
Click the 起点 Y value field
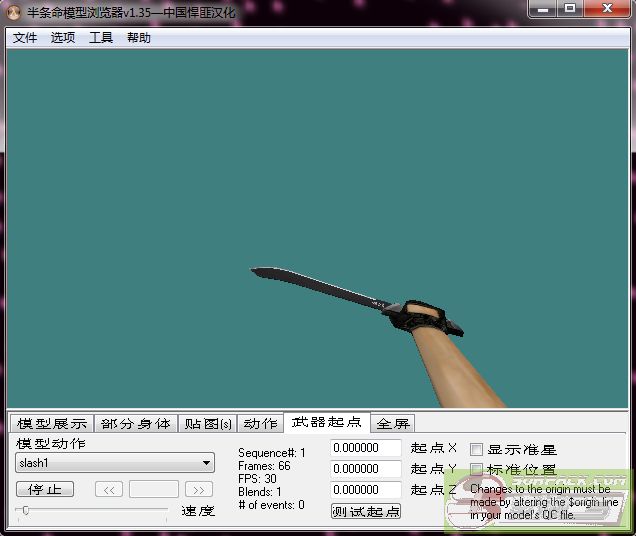(365, 469)
